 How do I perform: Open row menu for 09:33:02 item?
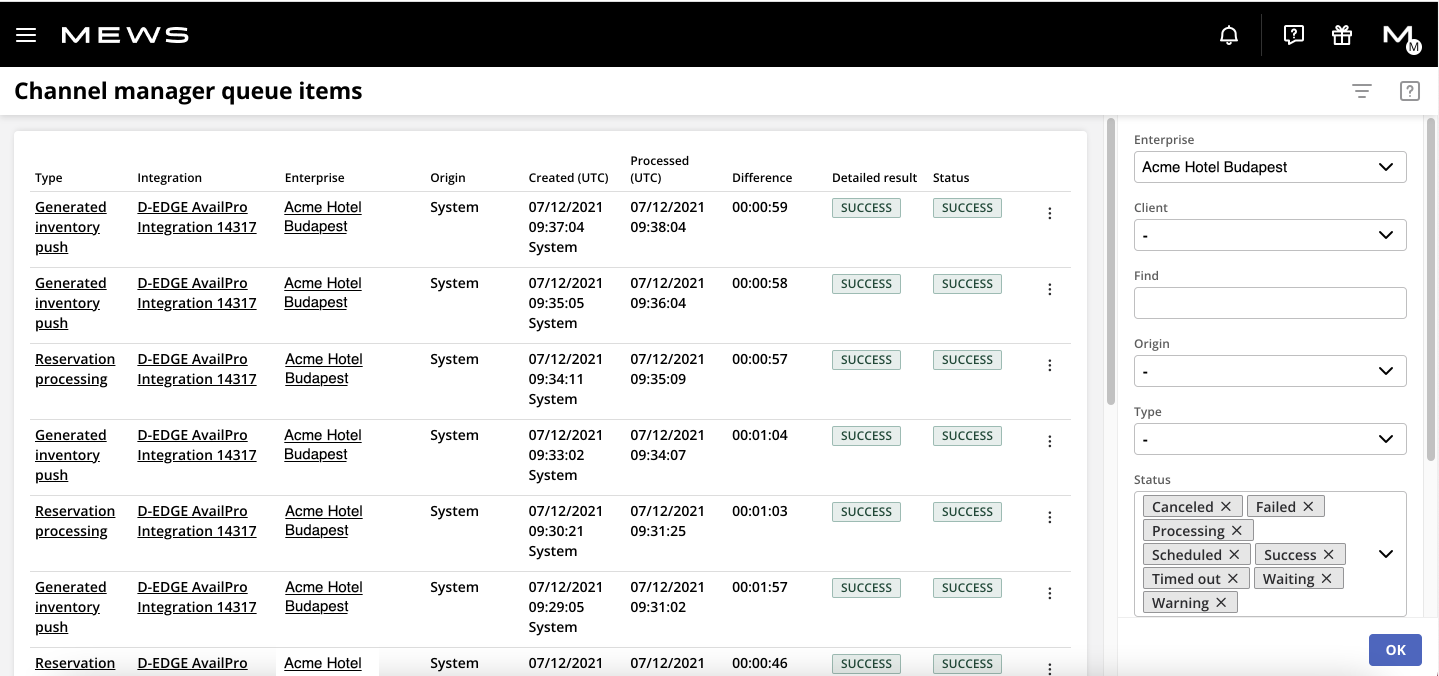point(1049,441)
